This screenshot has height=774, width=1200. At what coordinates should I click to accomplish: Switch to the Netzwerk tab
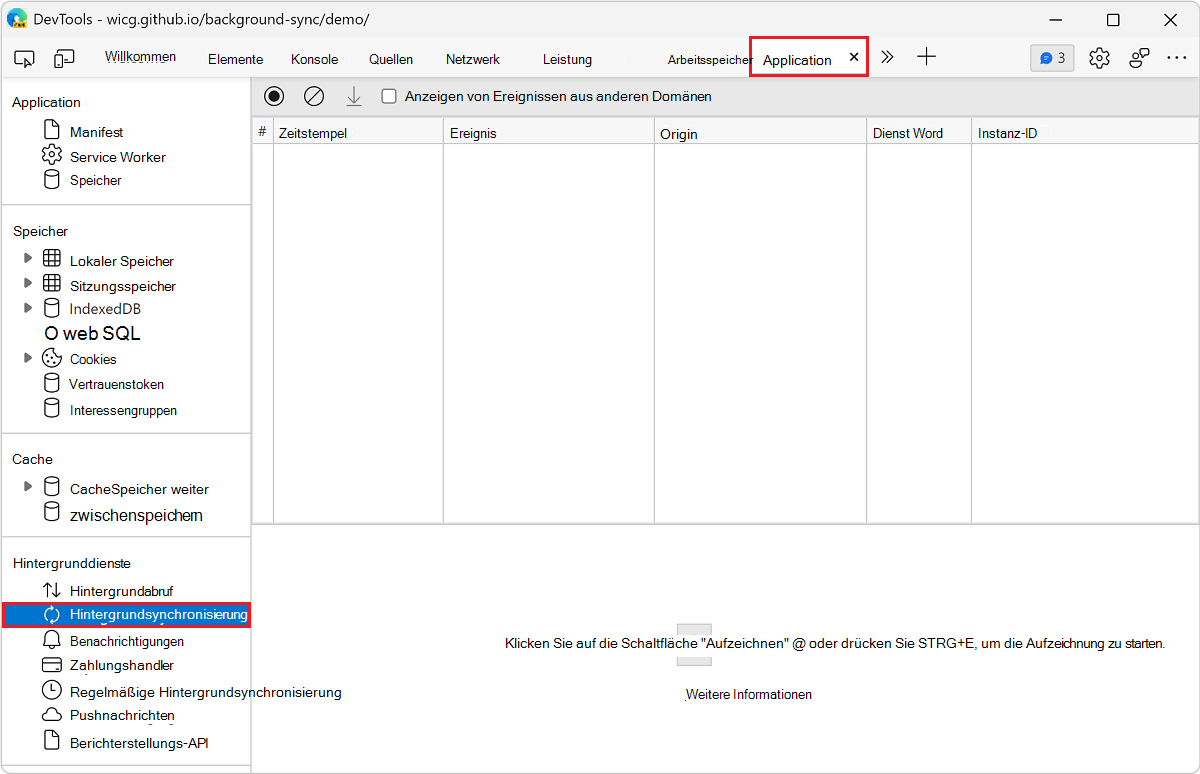tap(473, 59)
